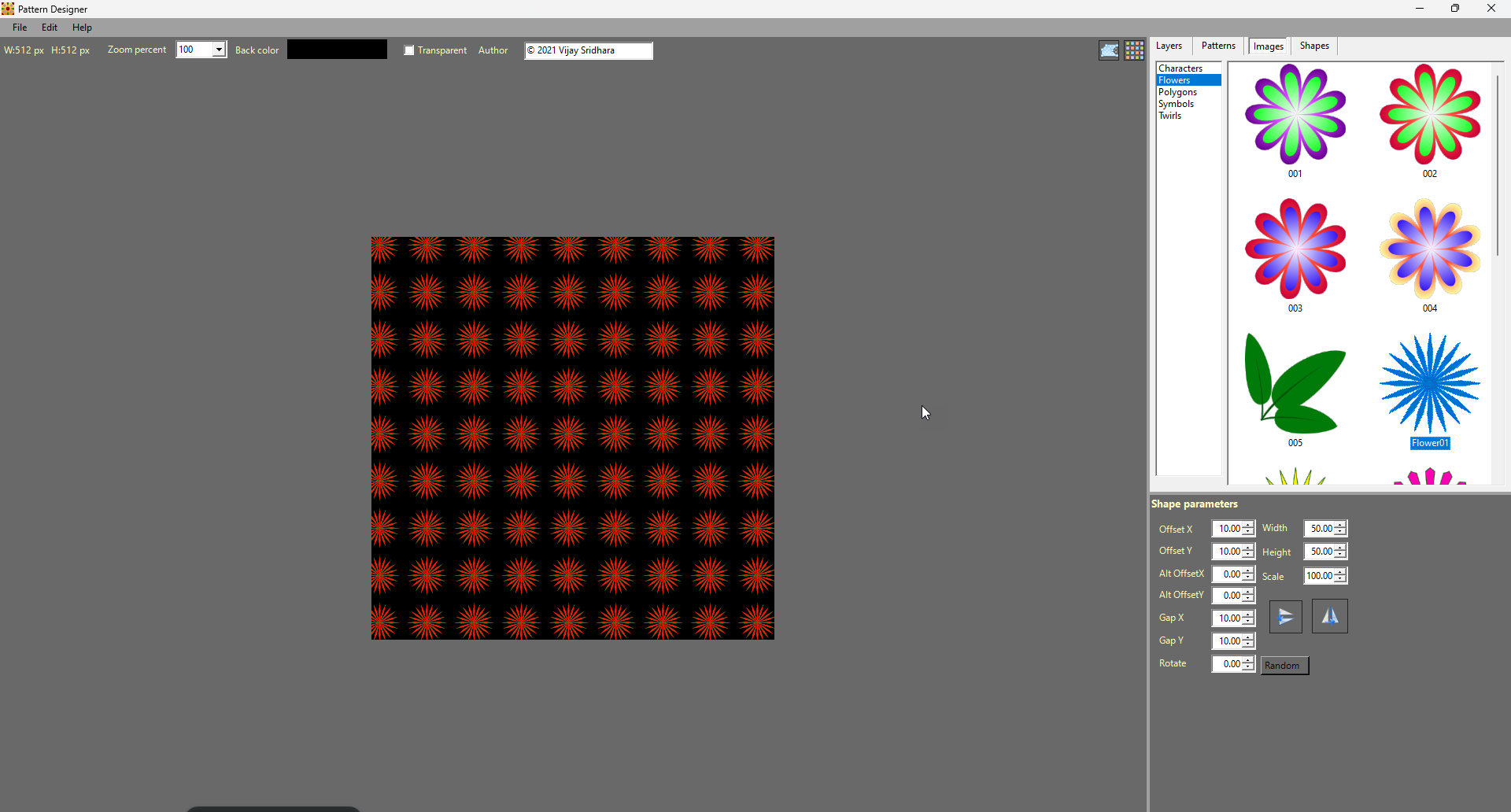Click the export image icon in the toolbar
The image size is (1511, 812).
click(x=1110, y=50)
